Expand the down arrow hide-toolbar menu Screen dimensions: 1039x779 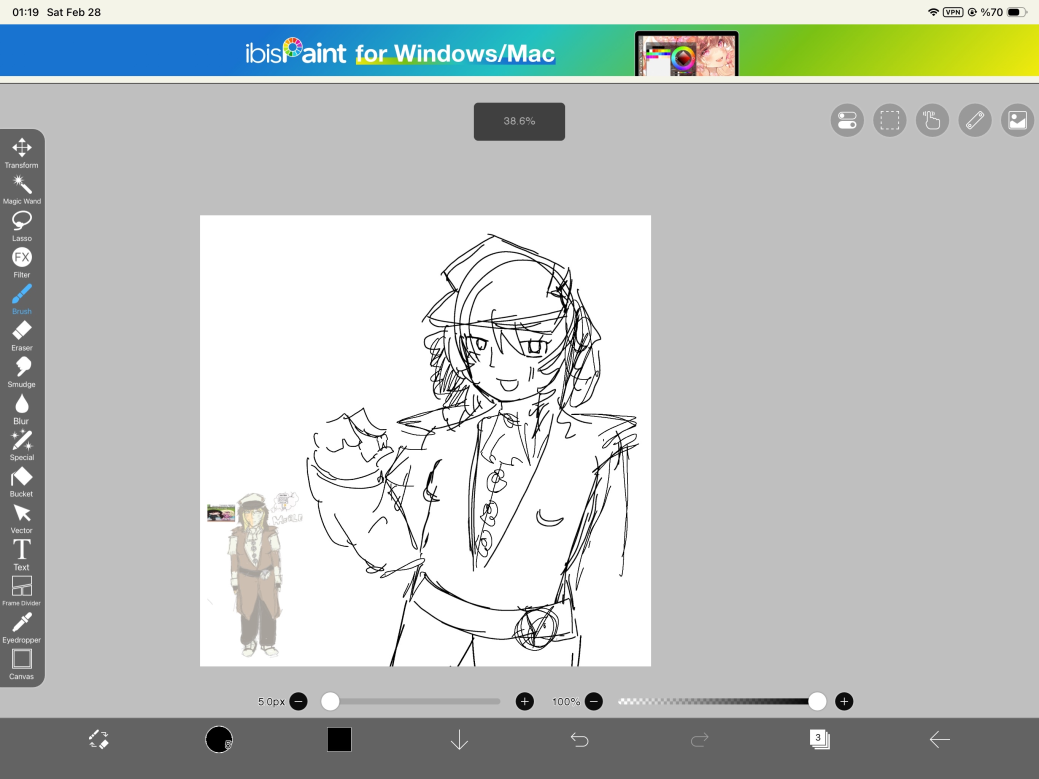pos(459,739)
